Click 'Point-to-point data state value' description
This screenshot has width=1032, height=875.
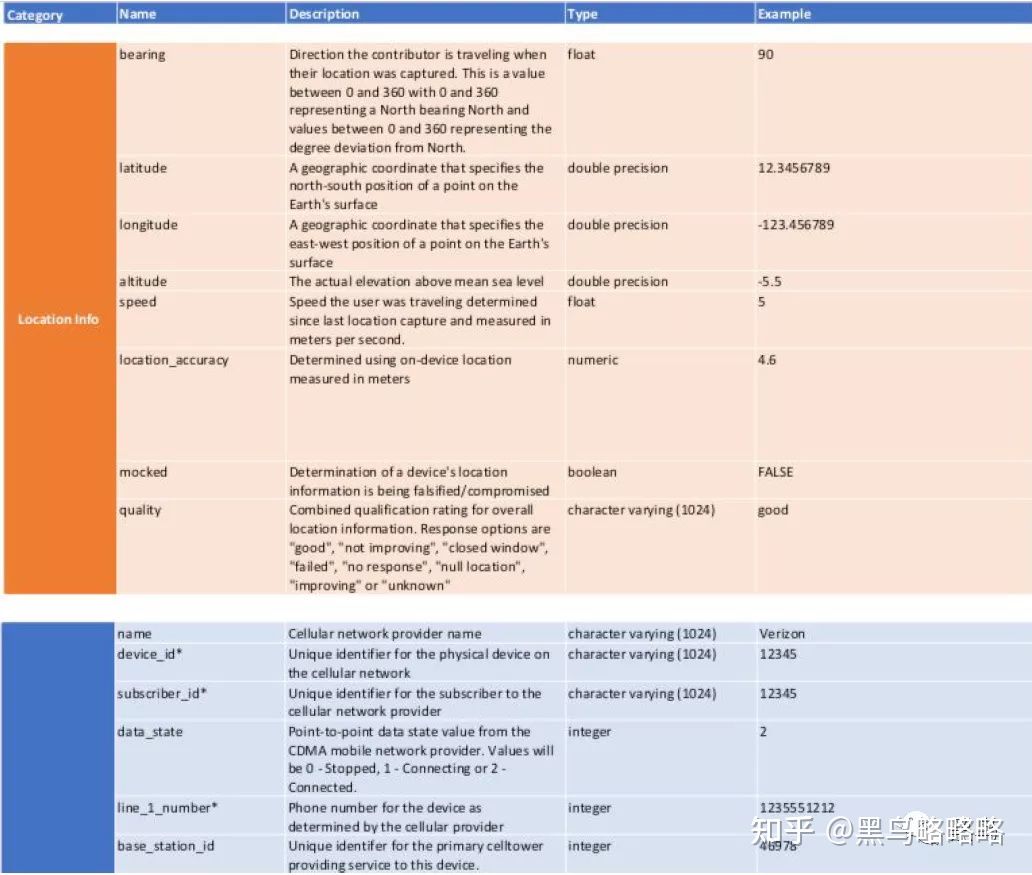pyautogui.click(x=421, y=759)
